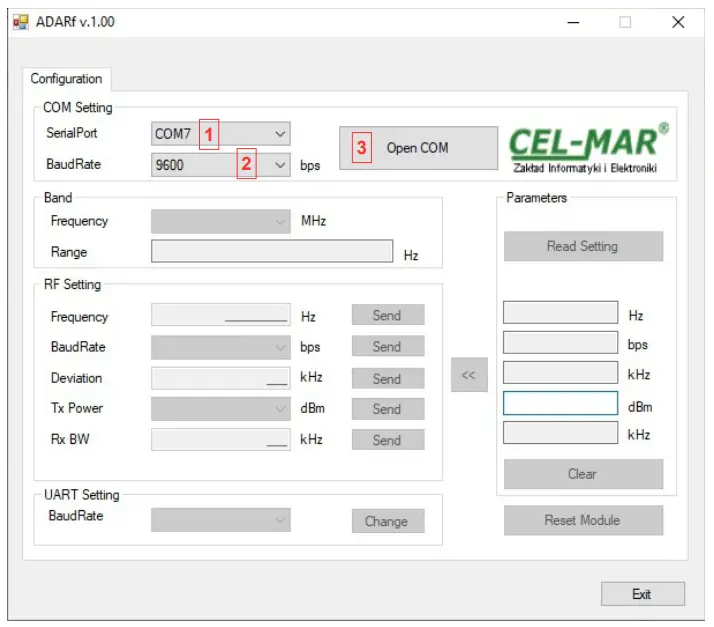Switch to the Configuration tab

pos(66,79)
